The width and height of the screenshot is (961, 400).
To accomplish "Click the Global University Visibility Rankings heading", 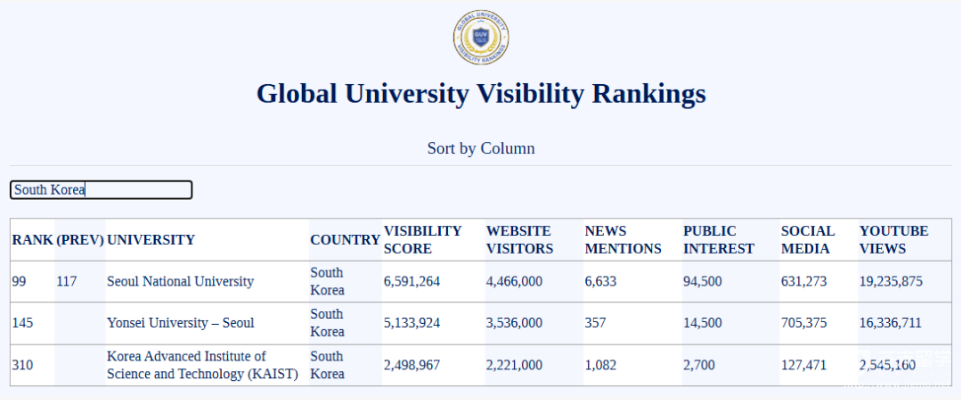I will (x=481, y=94).
